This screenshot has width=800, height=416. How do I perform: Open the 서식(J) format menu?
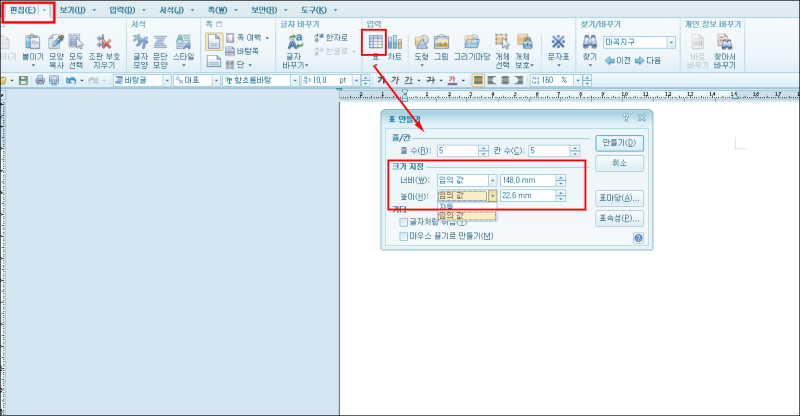pos(171,10)
